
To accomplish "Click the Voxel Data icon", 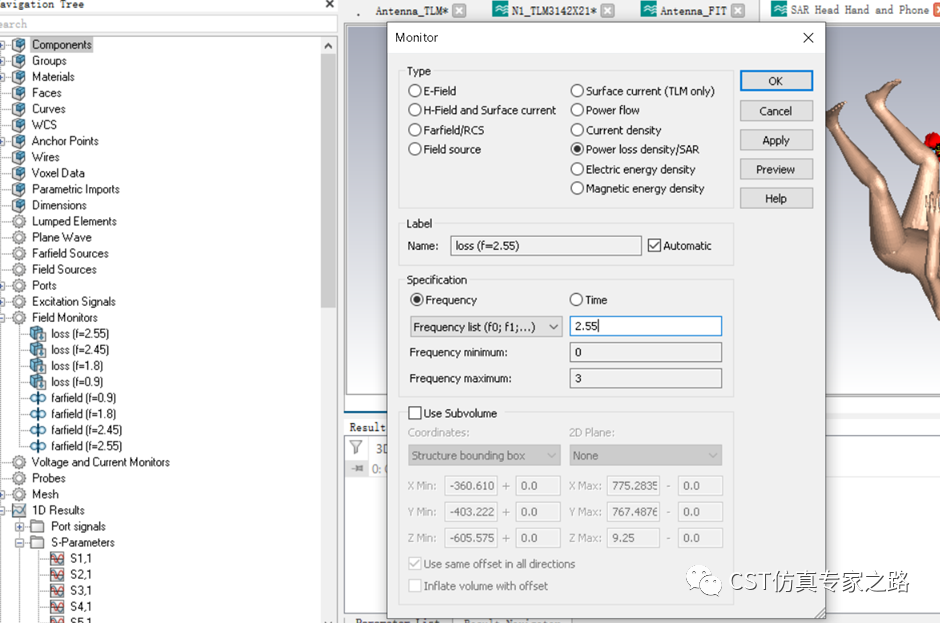I will pos(19,173).
